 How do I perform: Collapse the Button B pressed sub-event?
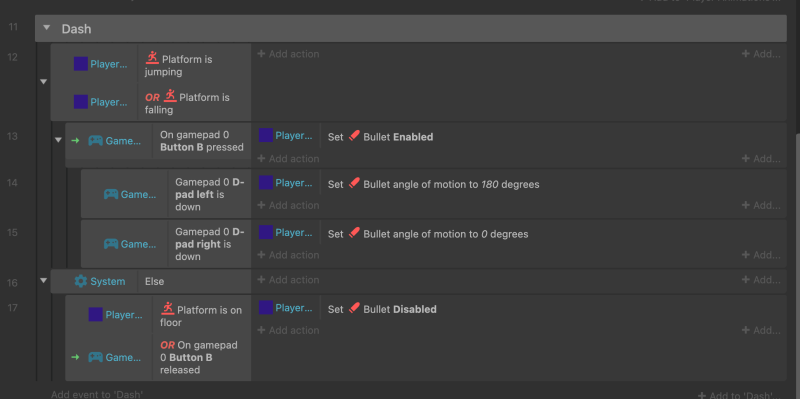click(58, 140)
